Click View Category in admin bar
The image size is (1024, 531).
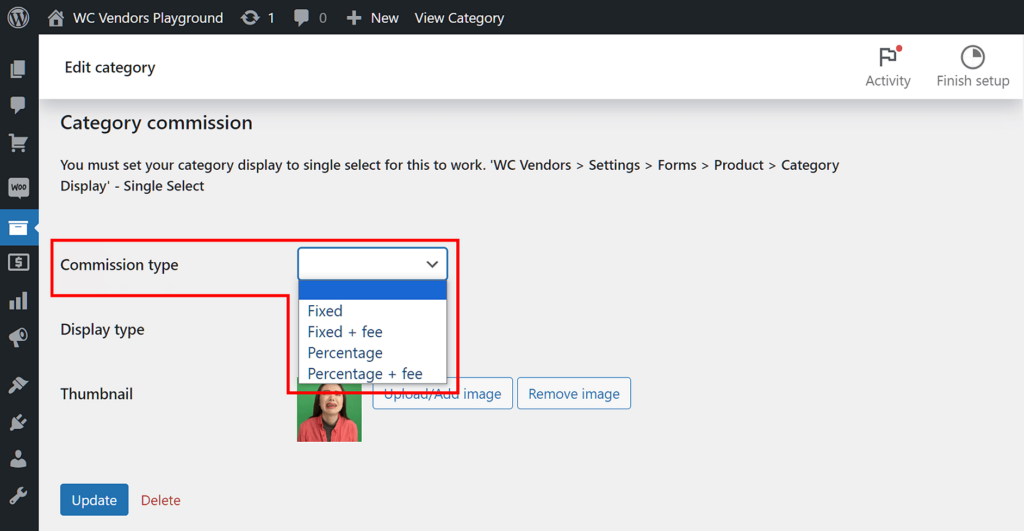click(x=459, y=18)
